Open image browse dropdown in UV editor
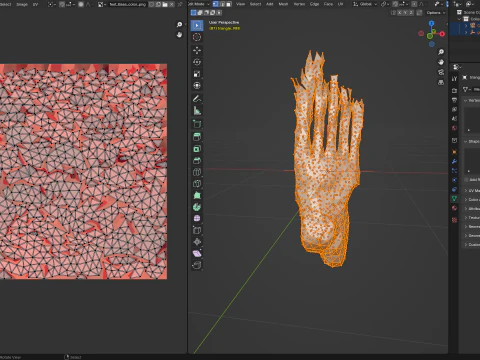The width and height of the screenshot is (480, 360). pyautogui.click(x=102, y=4)
